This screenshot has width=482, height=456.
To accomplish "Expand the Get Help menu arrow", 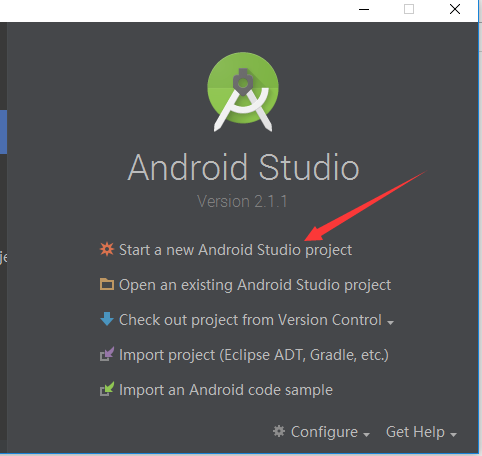I will 453,434.
